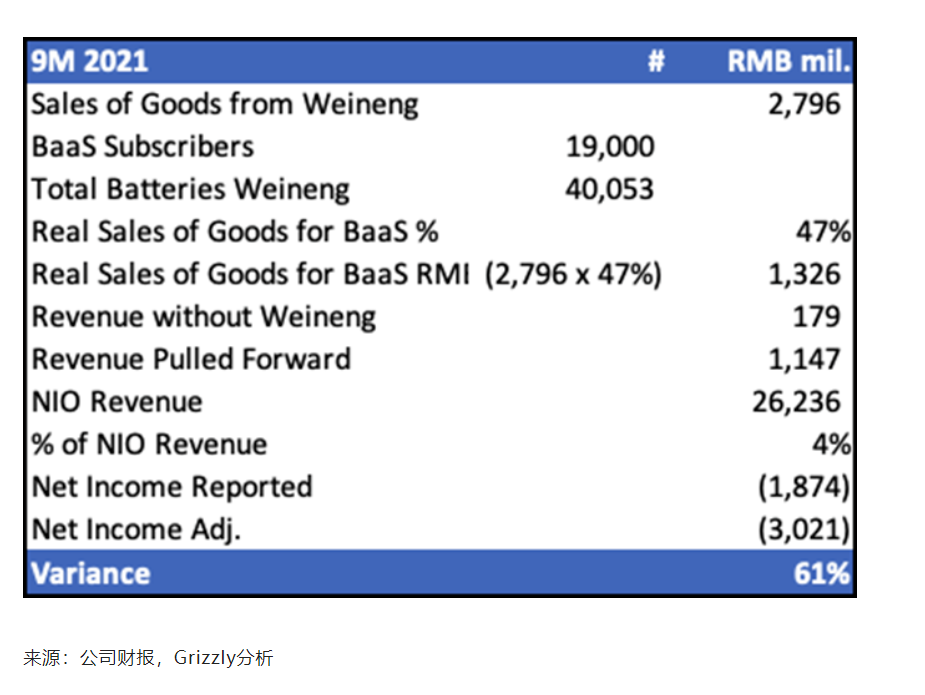Click the 'Sales of Goods from Weineng' row label

click(x=225, y=104)
